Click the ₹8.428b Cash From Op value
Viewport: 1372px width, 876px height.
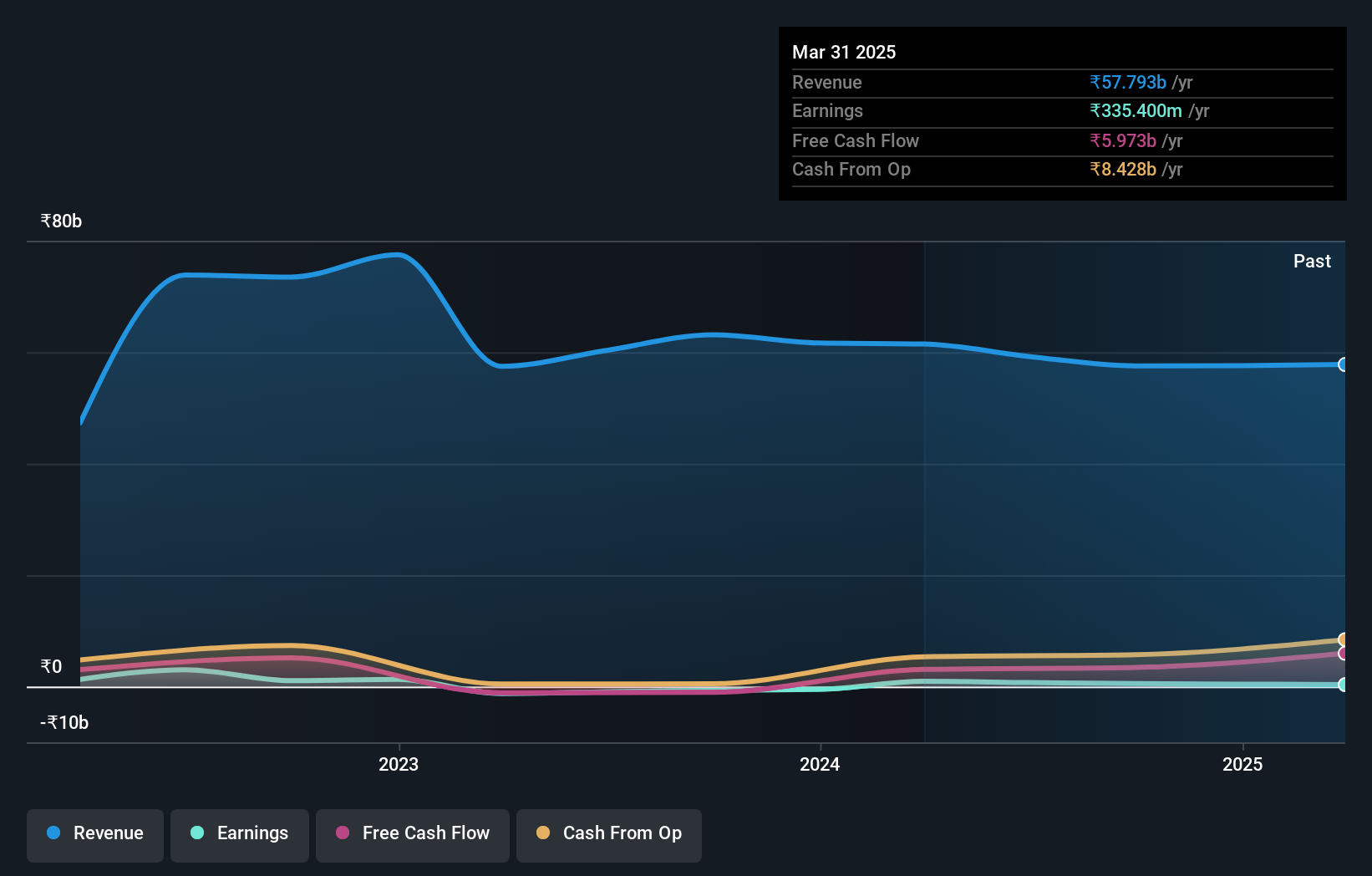1123,170
